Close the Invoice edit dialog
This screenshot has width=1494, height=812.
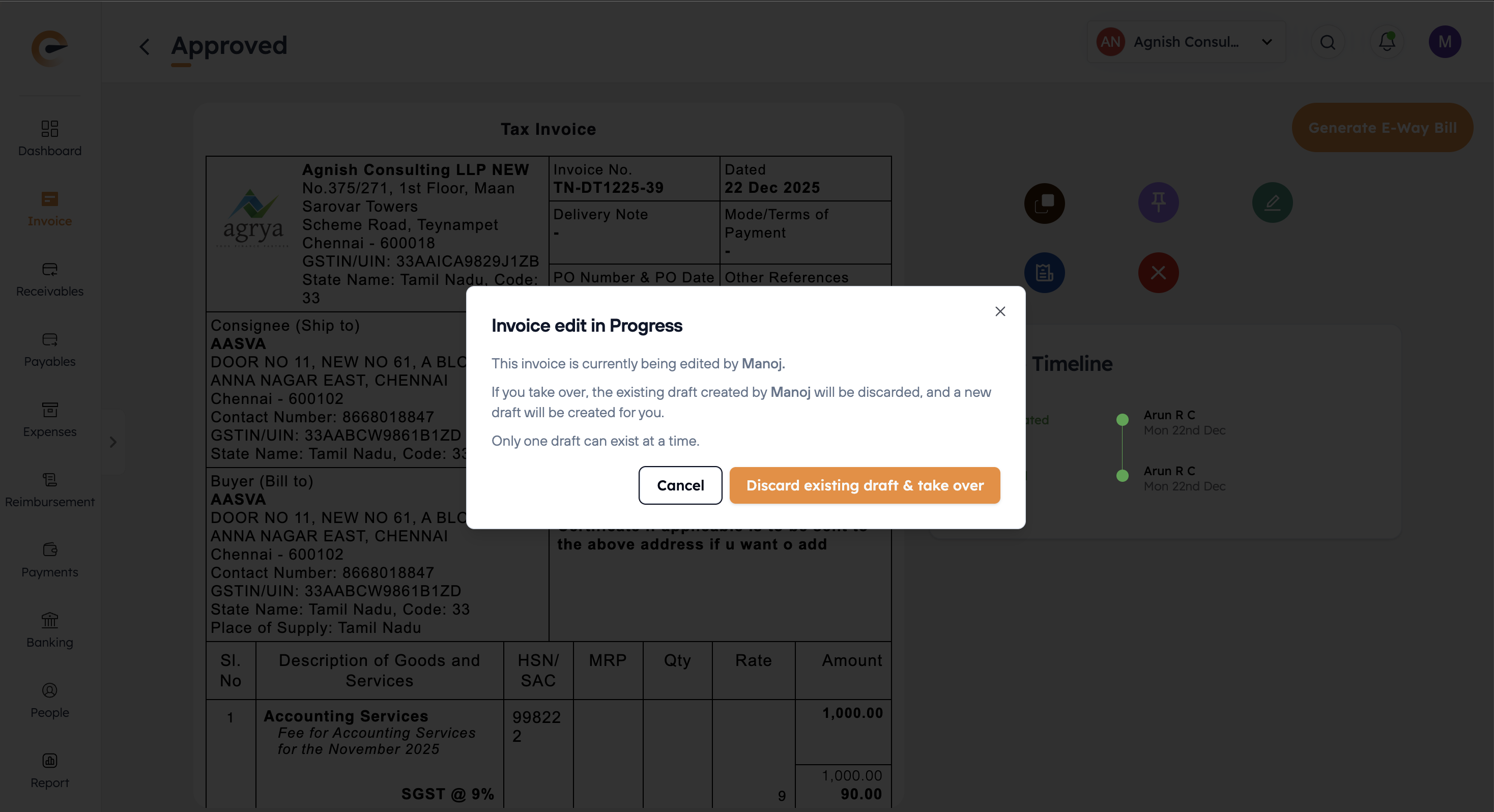(x=1000, y=311)
